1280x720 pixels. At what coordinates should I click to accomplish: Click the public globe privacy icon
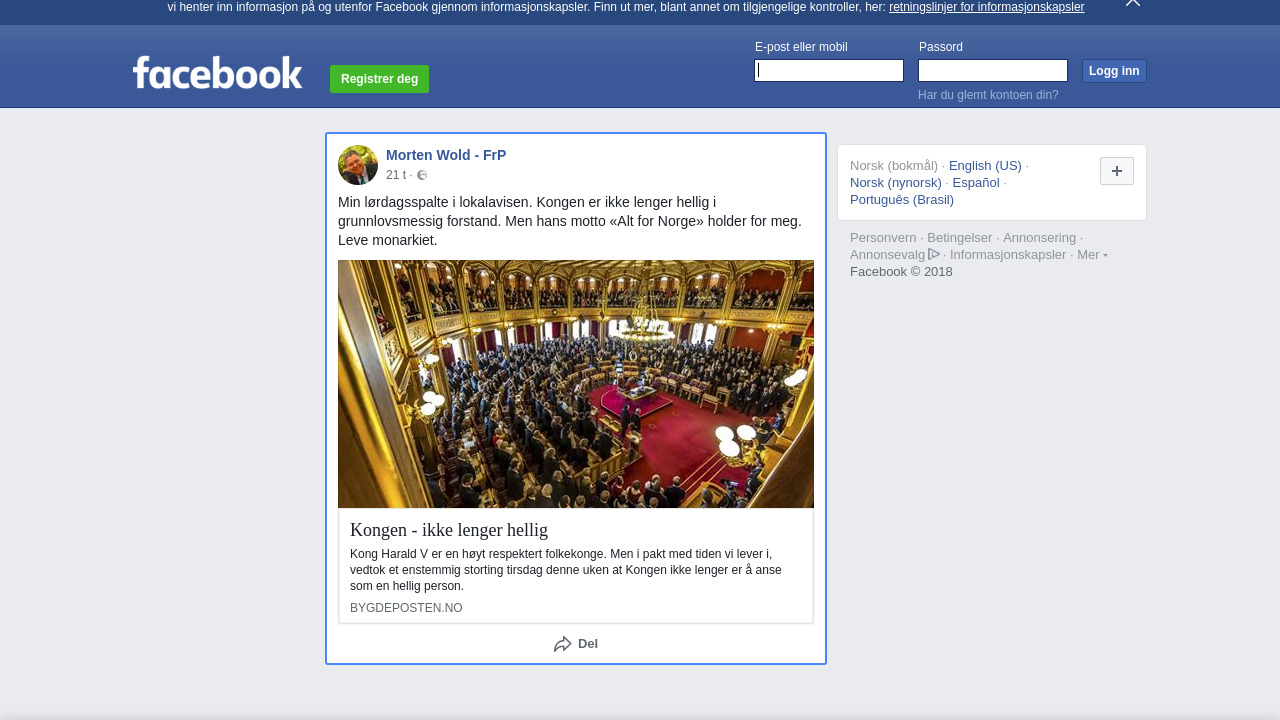coord(422,175)
